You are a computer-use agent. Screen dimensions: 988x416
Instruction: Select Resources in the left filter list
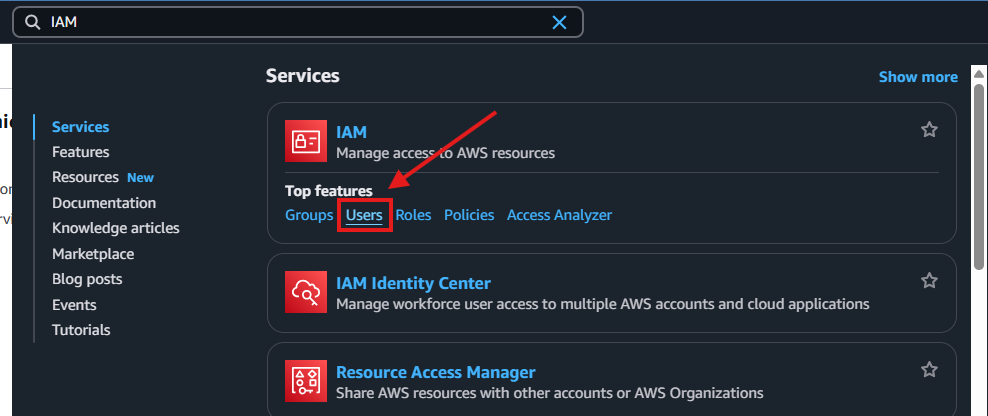coord(85,177)
